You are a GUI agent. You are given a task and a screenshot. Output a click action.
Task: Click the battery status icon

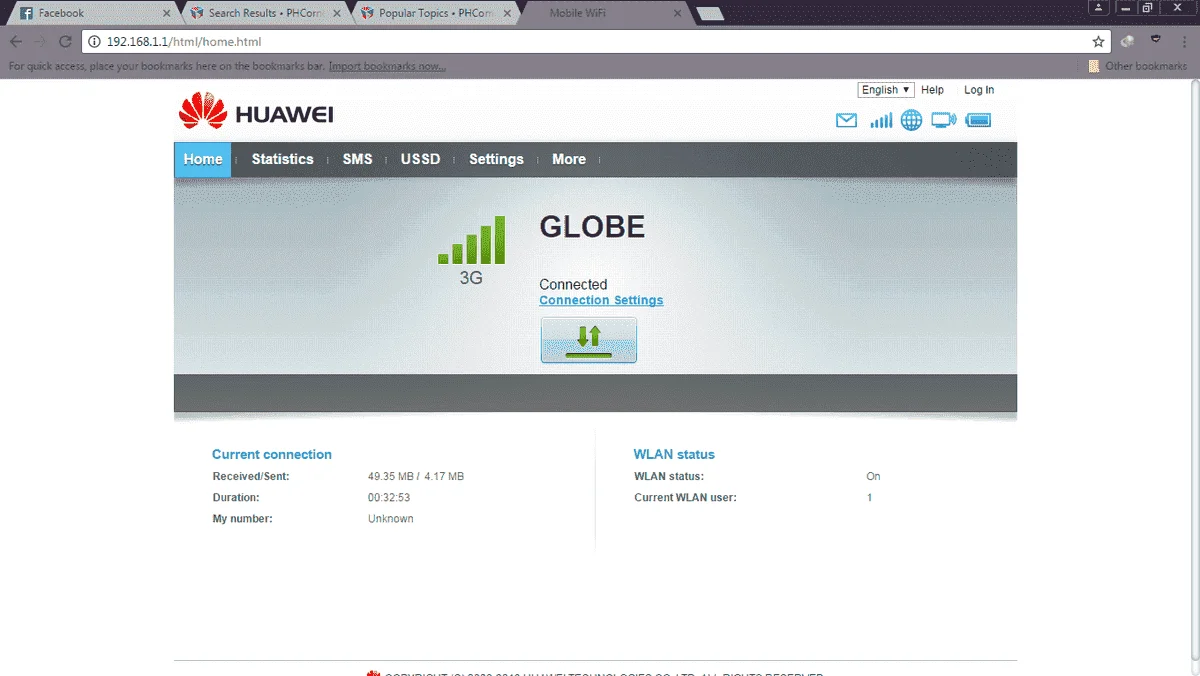click(978, 121)
